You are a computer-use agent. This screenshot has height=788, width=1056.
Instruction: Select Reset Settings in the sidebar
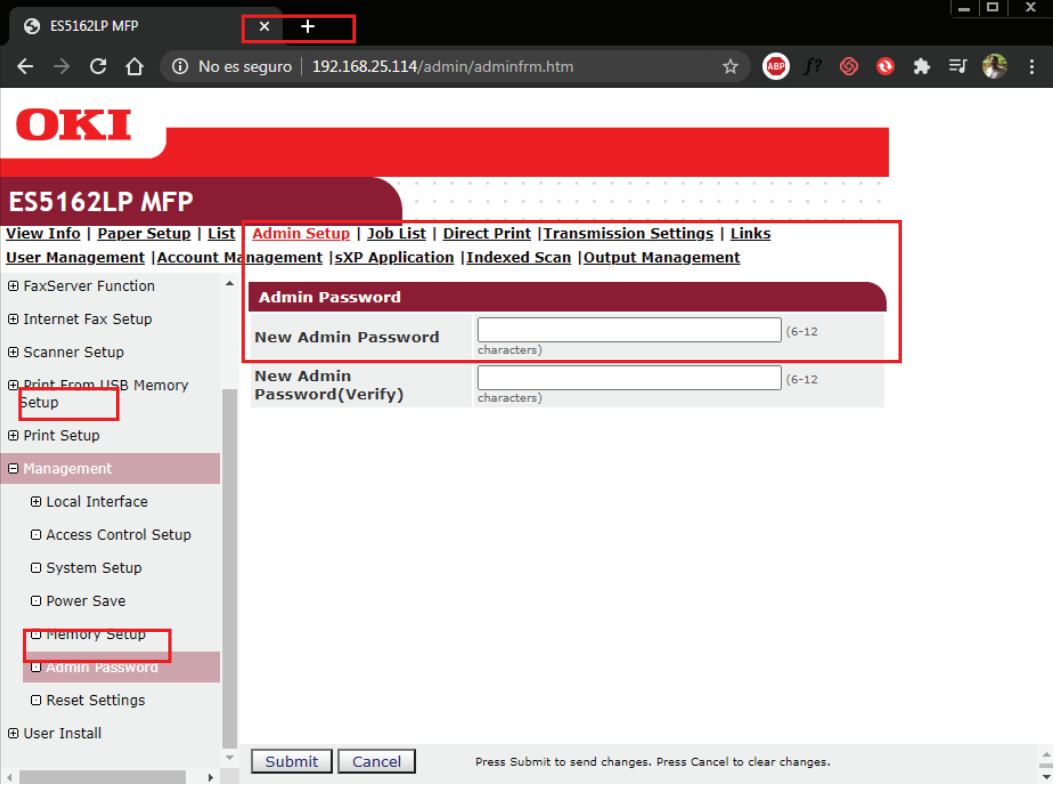pyautogui.click(x=95, y=700)
